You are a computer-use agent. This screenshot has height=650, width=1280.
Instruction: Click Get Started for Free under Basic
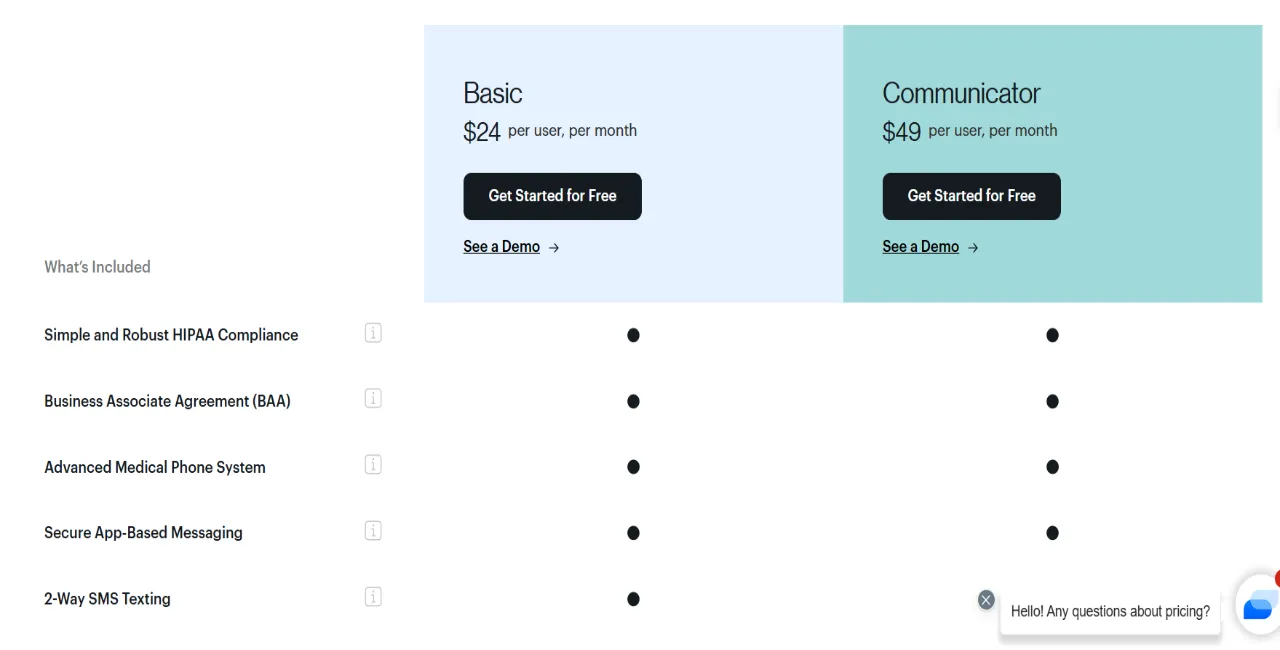pos(552,196)
